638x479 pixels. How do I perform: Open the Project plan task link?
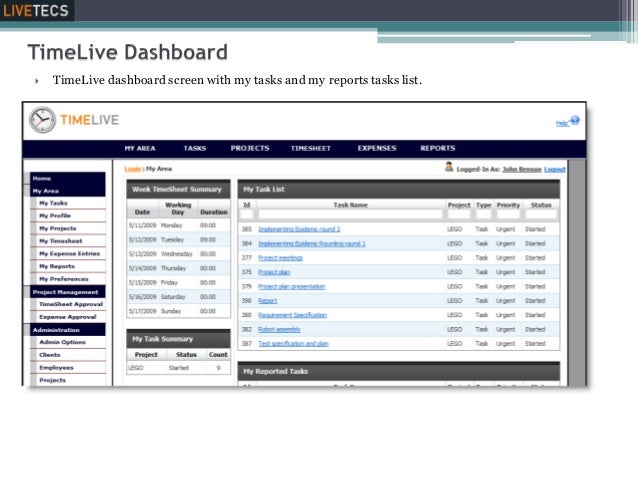[x=274, y=272]
